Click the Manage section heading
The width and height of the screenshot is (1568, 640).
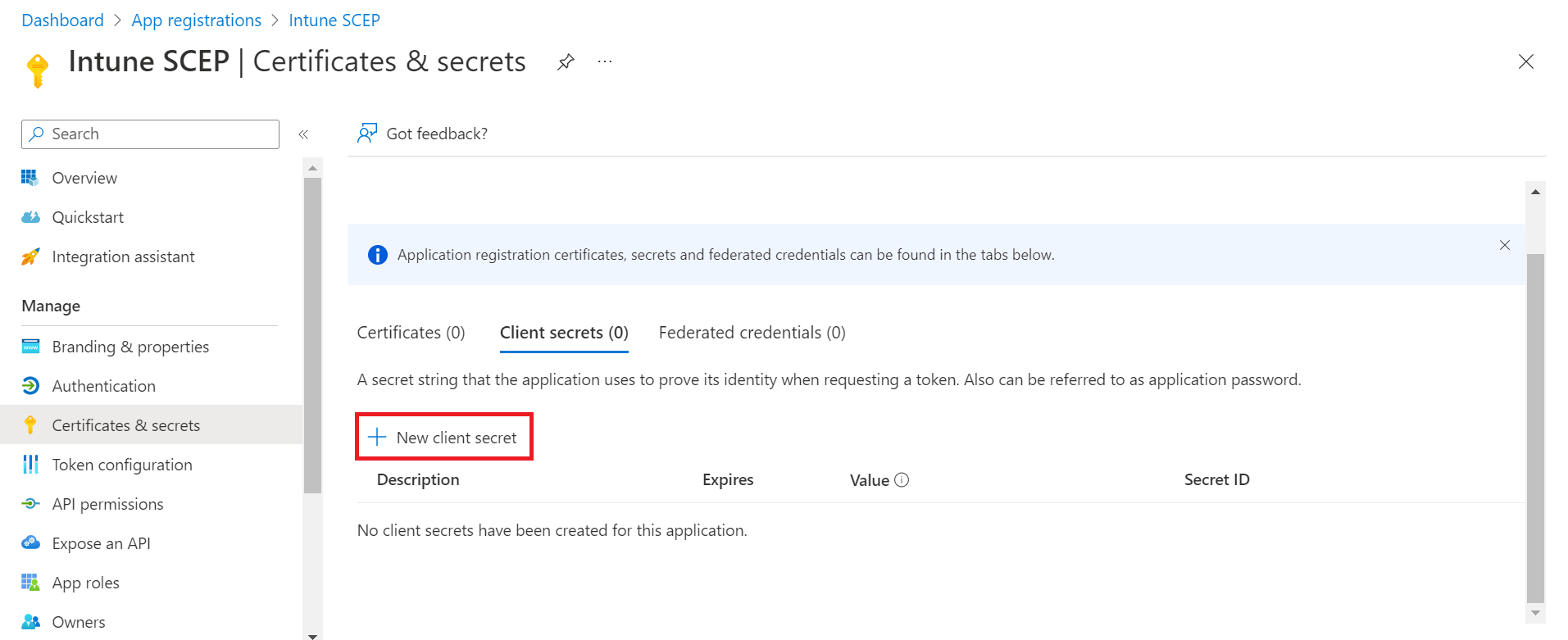pyautogui.click(x=51, y=306)
